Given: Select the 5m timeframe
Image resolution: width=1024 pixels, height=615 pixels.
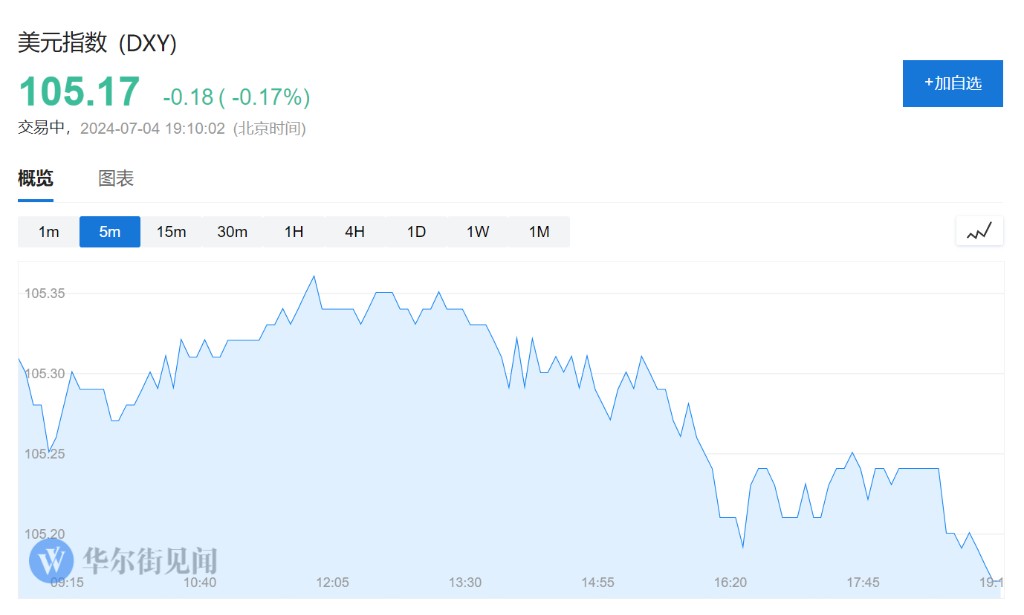Looking at the screenshot, I should click(110, 232).
